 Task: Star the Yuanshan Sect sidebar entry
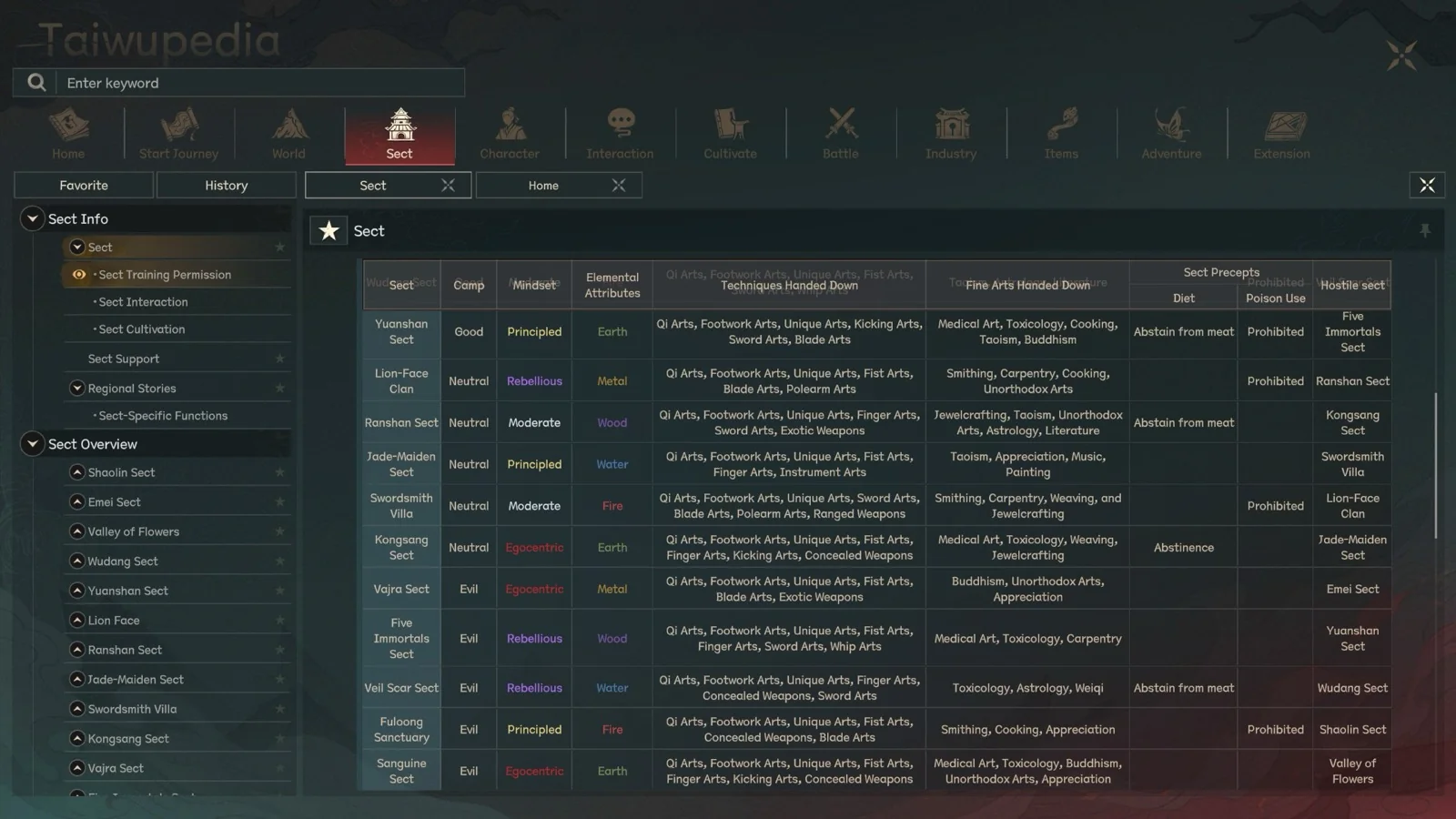[280, 591]
